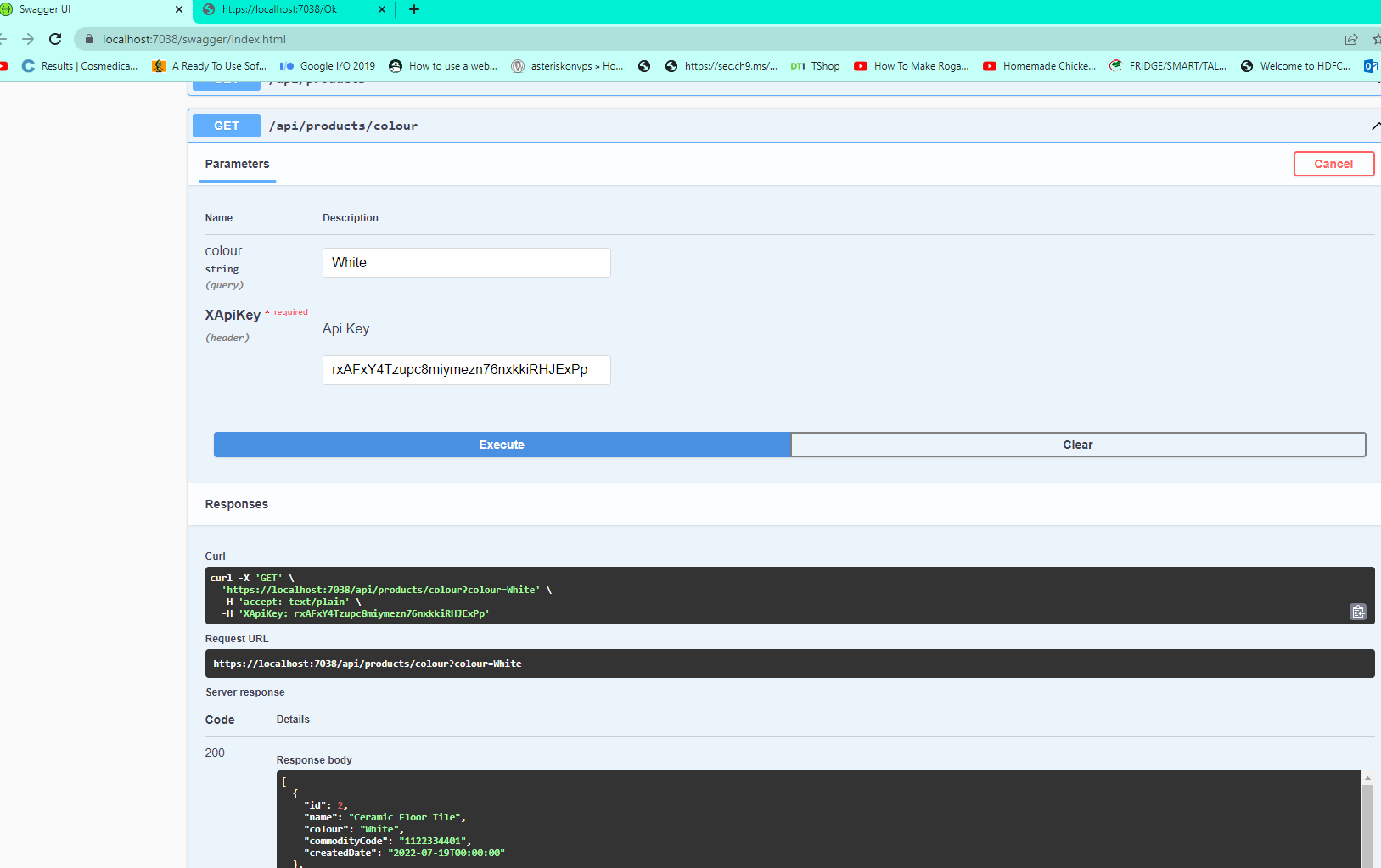Click the commodityCode value 1122334401
1381x868 pixels.
432,841
